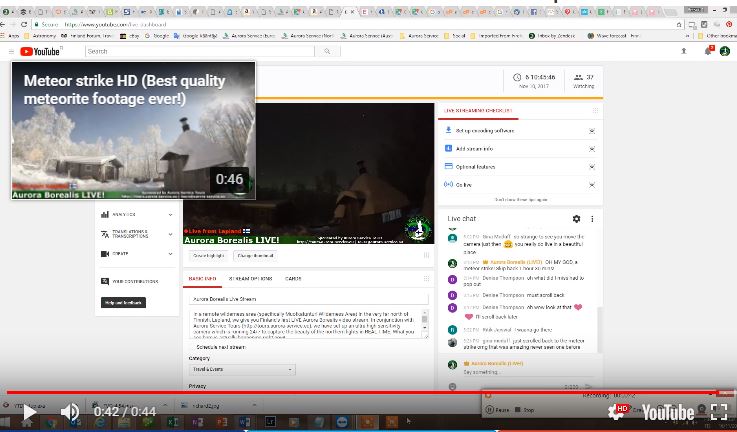Open Live chat settings gear
Screen dimensions: 737x432
(576, 219)
